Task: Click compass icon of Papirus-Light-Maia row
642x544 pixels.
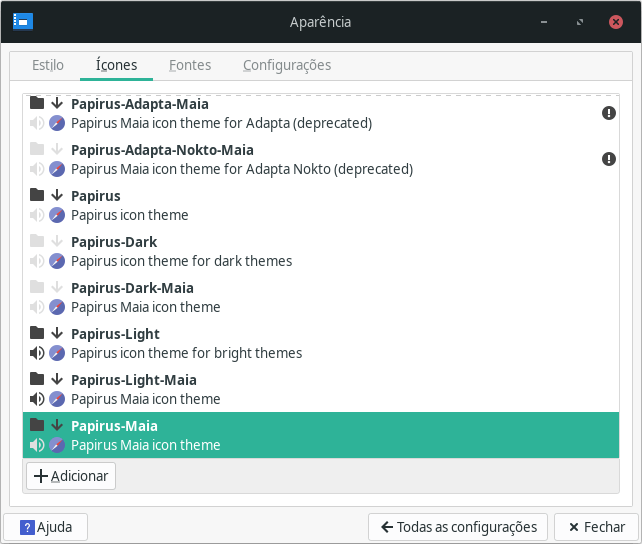Action: click(57, 399)
